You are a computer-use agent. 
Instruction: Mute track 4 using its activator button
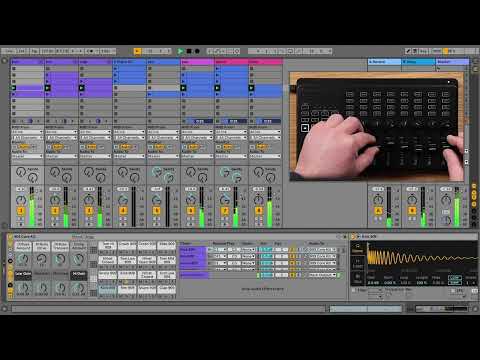click(x=123, y=211)
